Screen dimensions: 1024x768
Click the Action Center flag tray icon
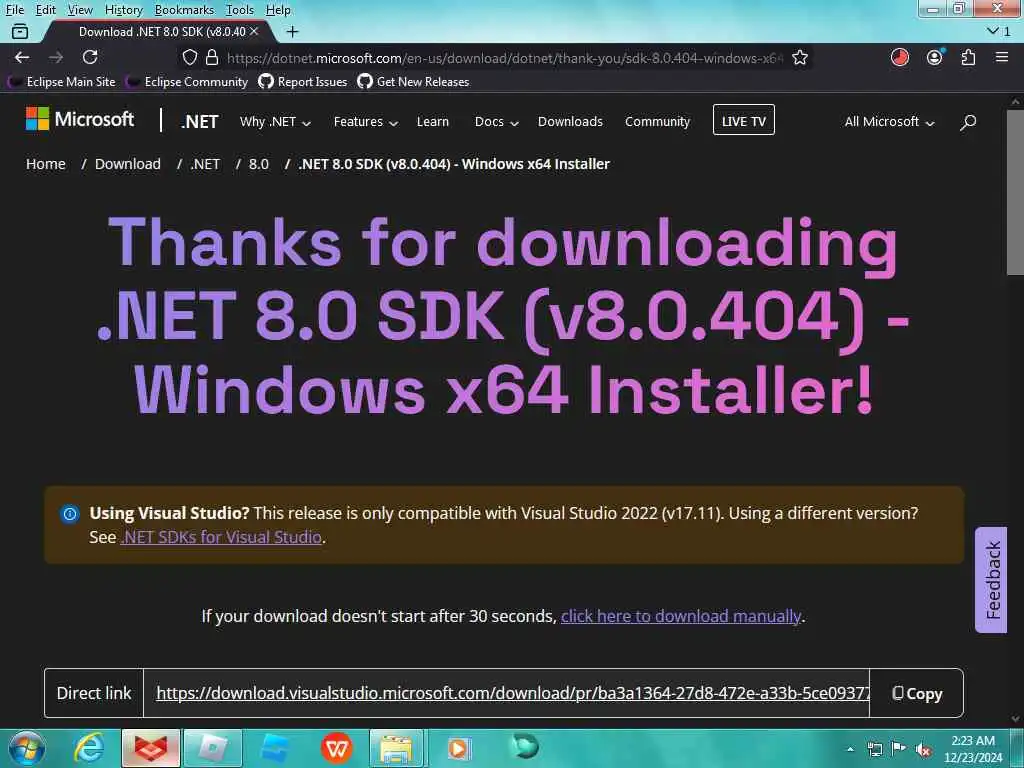899,749
